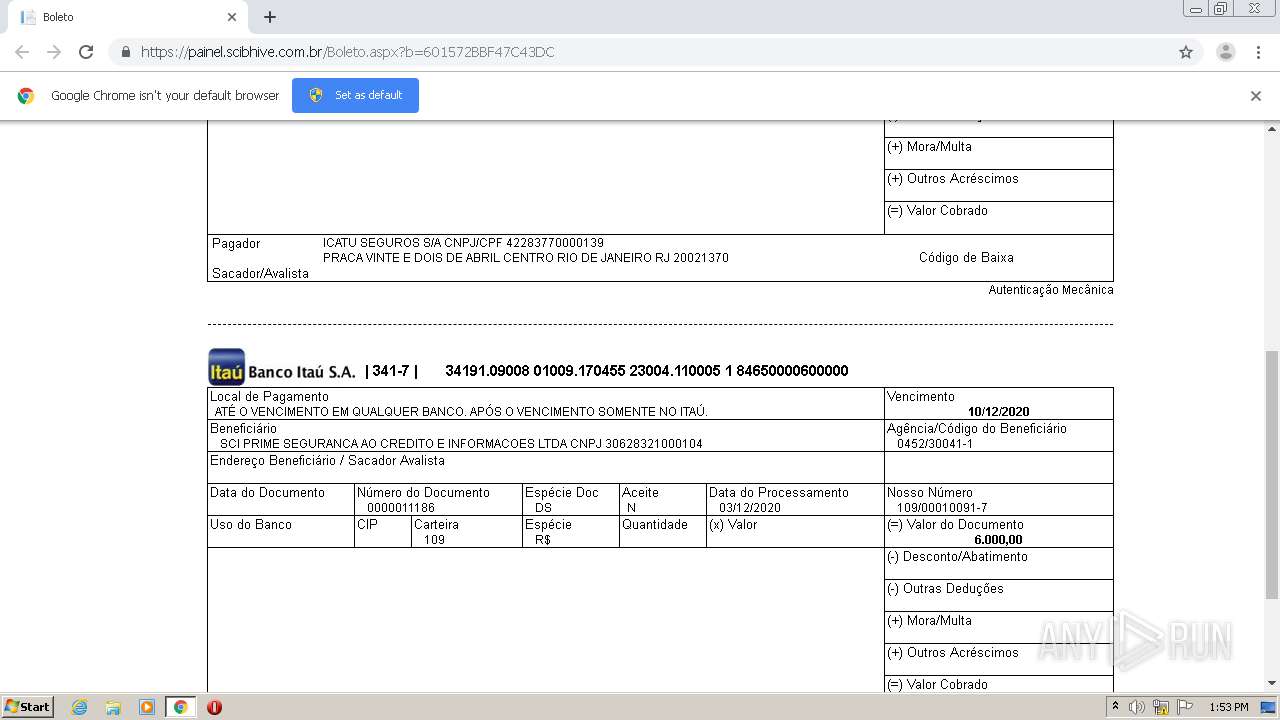Click the volume speaker tray icon
The height and width of the screenshot is (720, 1280).
point(1137,707)
